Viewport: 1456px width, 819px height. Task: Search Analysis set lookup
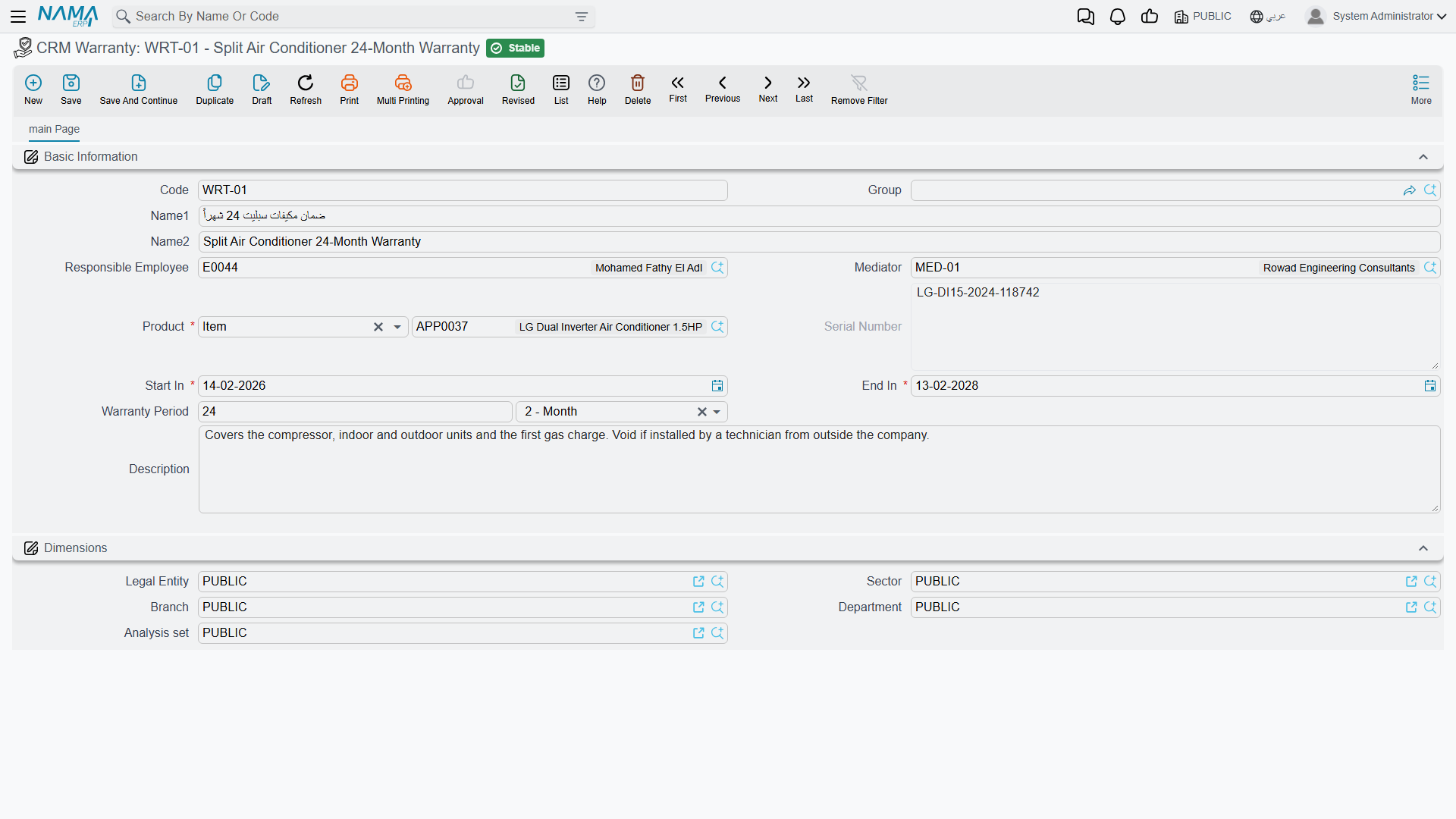717,633
